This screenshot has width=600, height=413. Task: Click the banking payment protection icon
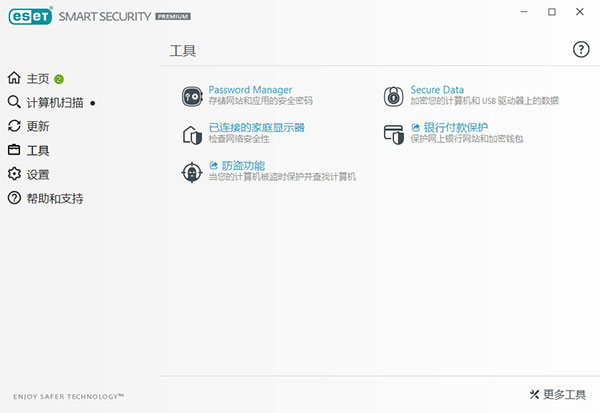pos(394,134)
